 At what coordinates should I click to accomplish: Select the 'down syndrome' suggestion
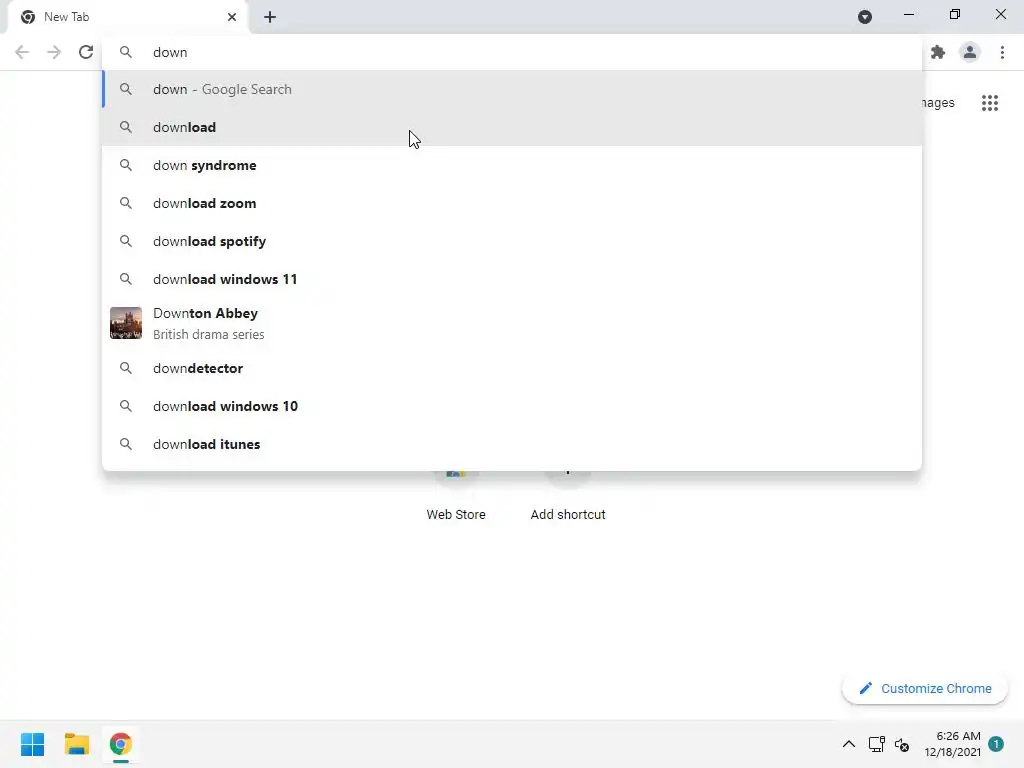pyautogui.click(x=512, y=165)
